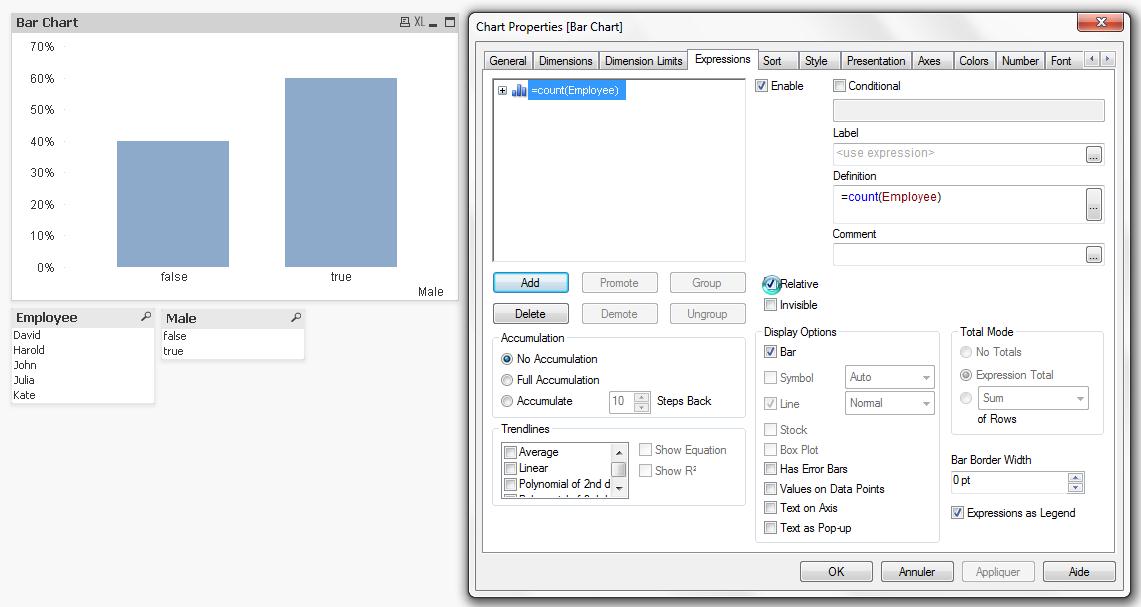1141x607 pixels.
Task: Click in the Comment field
Action: pyautogui.click(x=959, y=255)
